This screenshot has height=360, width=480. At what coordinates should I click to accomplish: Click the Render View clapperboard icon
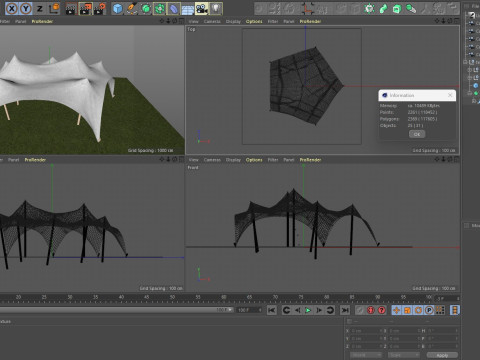71,9
